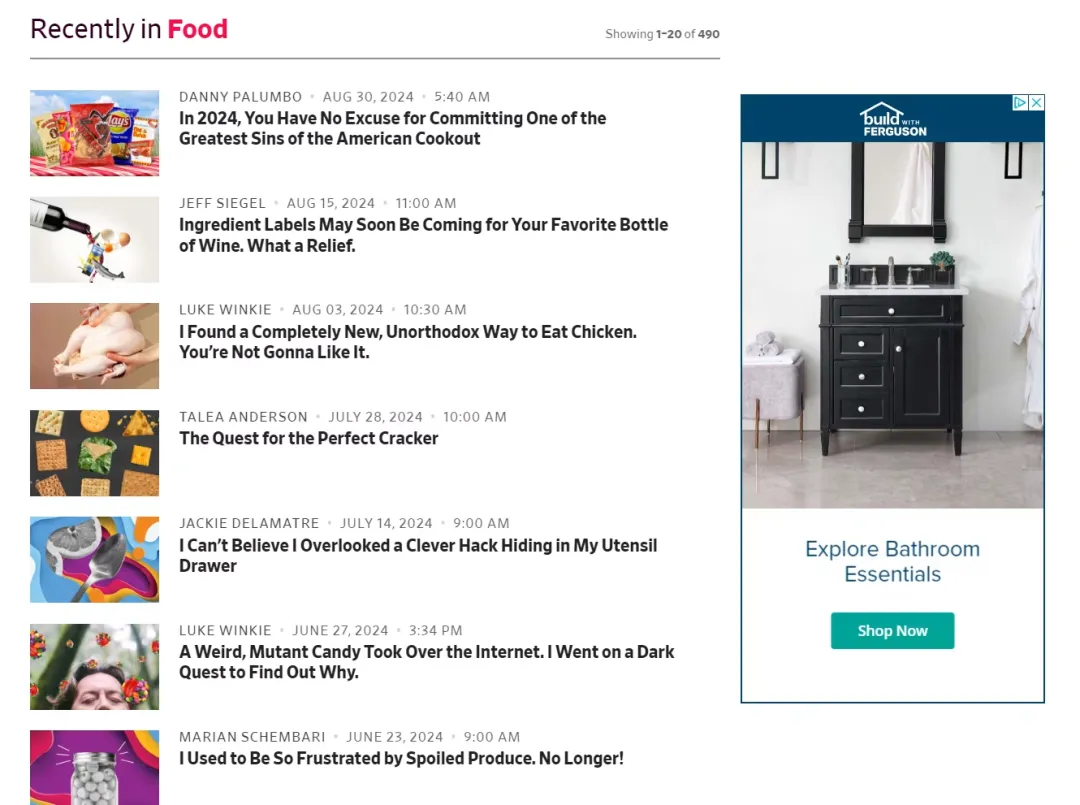Click the bathroom vanity ad image

893,325
